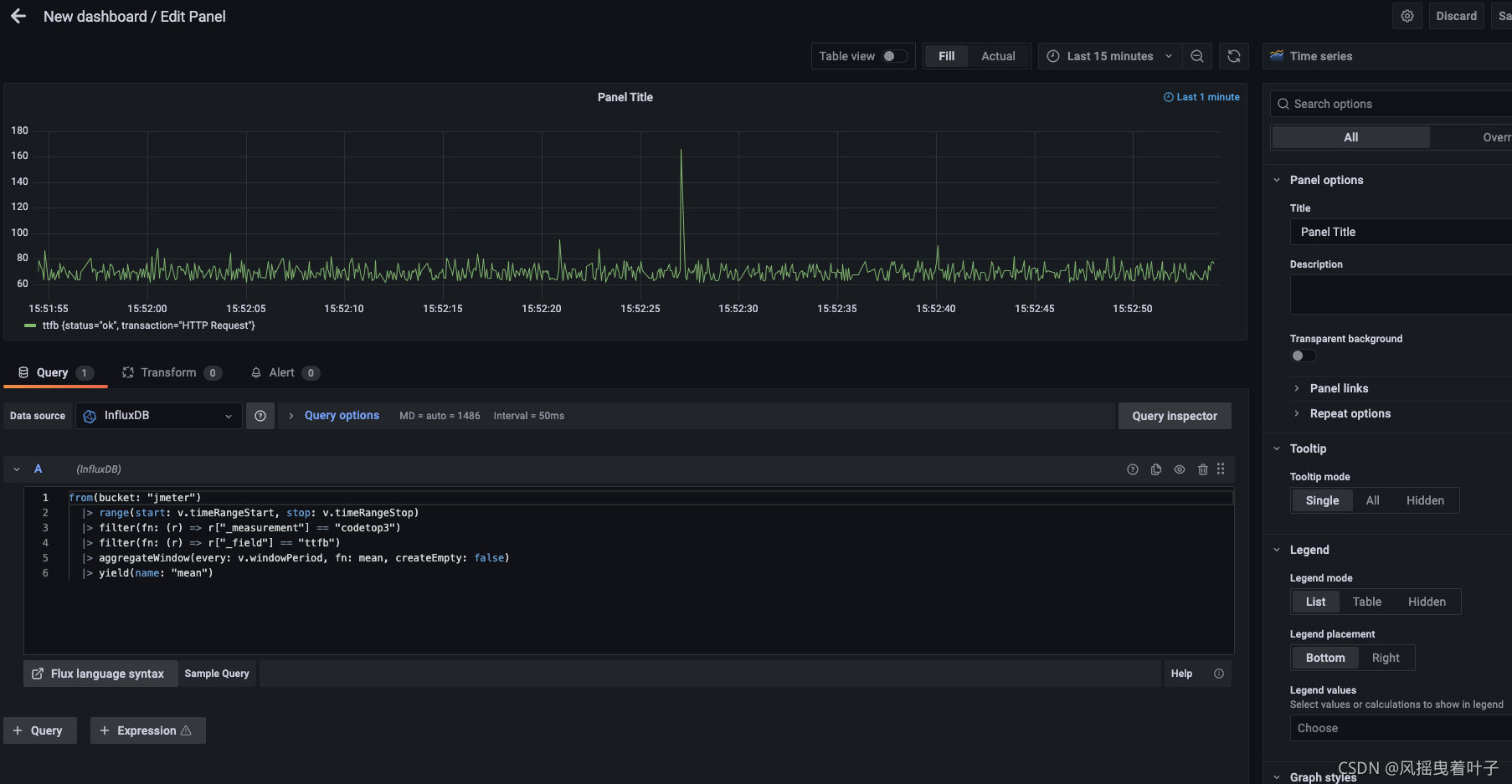Expand the Panel links section
This screenshot has width=1512, height=784.
(1340, 387)
